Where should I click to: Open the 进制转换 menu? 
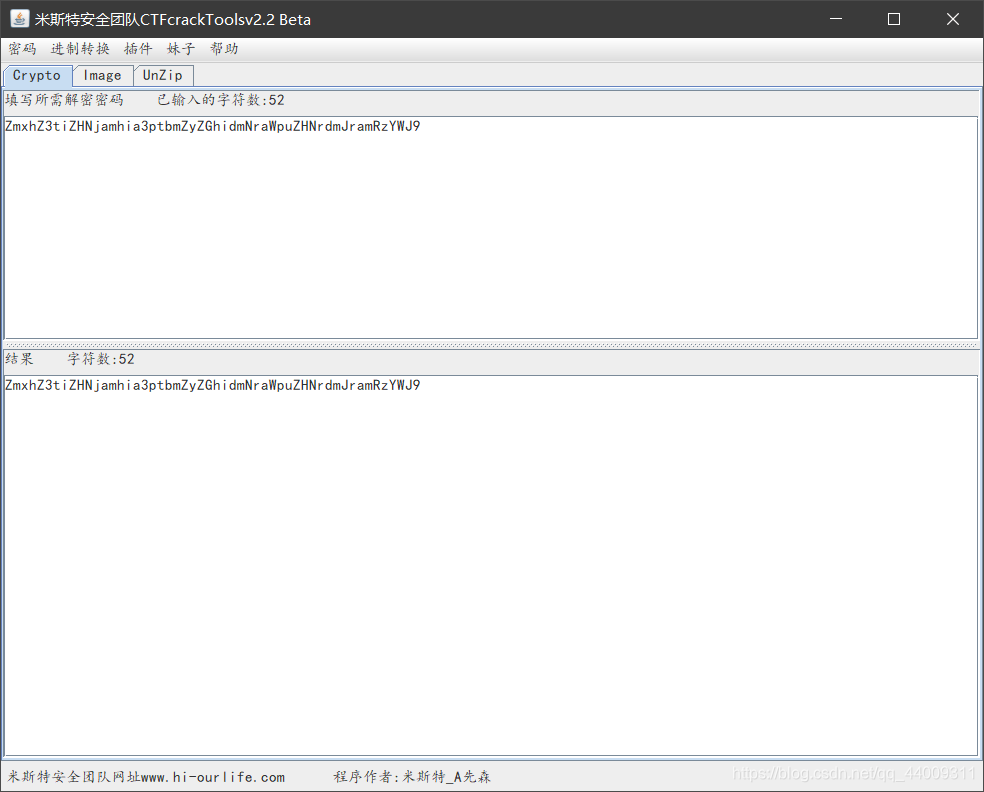[x=80, y=49]
